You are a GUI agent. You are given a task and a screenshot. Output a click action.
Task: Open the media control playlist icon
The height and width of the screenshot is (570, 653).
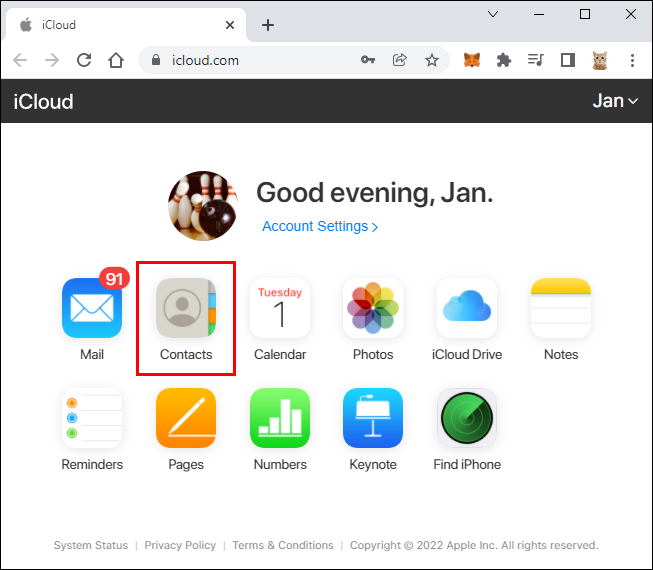click(536, 60)
